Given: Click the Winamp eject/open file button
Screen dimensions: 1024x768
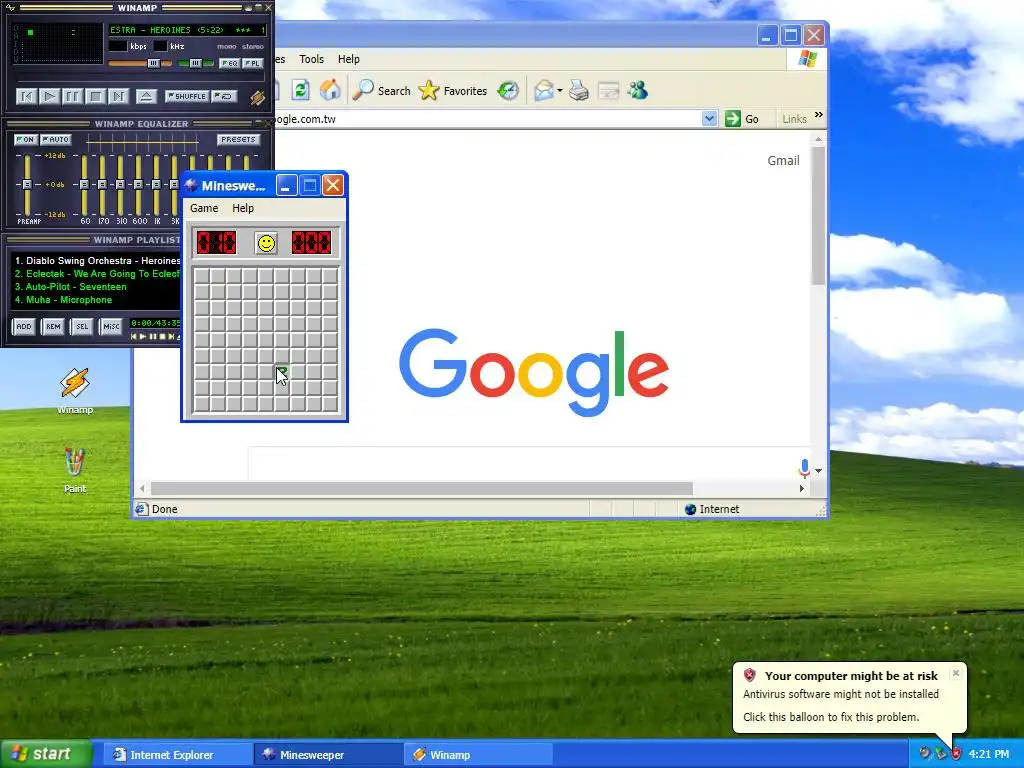Looking at the screenshot, I should [146, 97].
